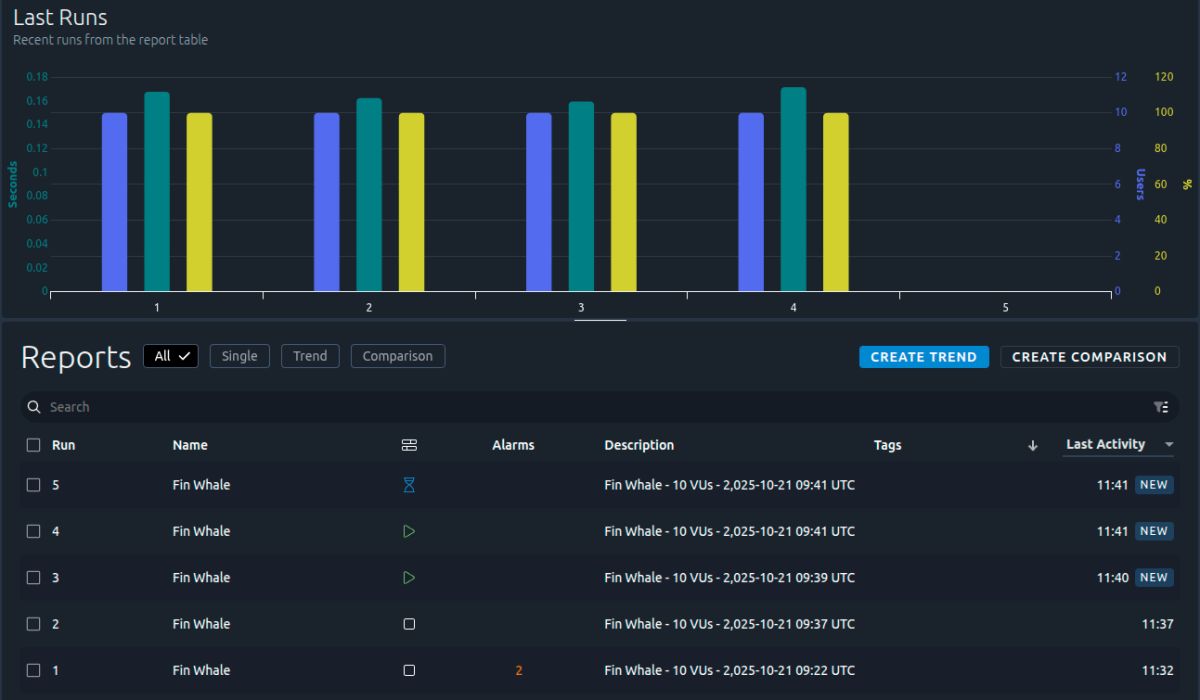
Task: Open the Last Activity column dropdown
Action: click(x=1169, y=445)
